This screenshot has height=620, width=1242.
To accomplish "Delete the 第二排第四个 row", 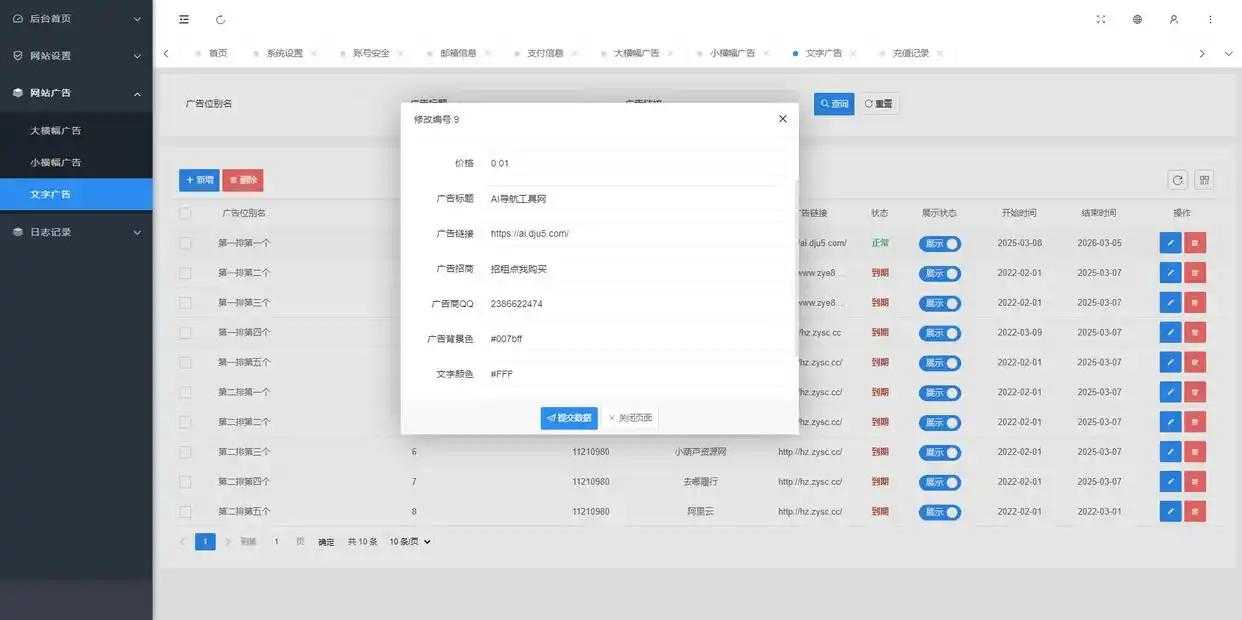I will [x=1195, y=482].
